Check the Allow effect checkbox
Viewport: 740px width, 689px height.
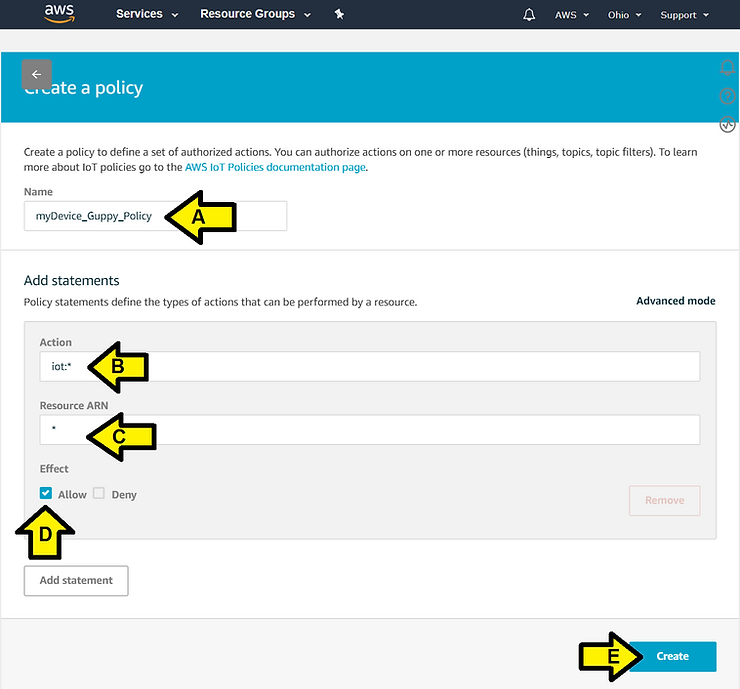46,493
